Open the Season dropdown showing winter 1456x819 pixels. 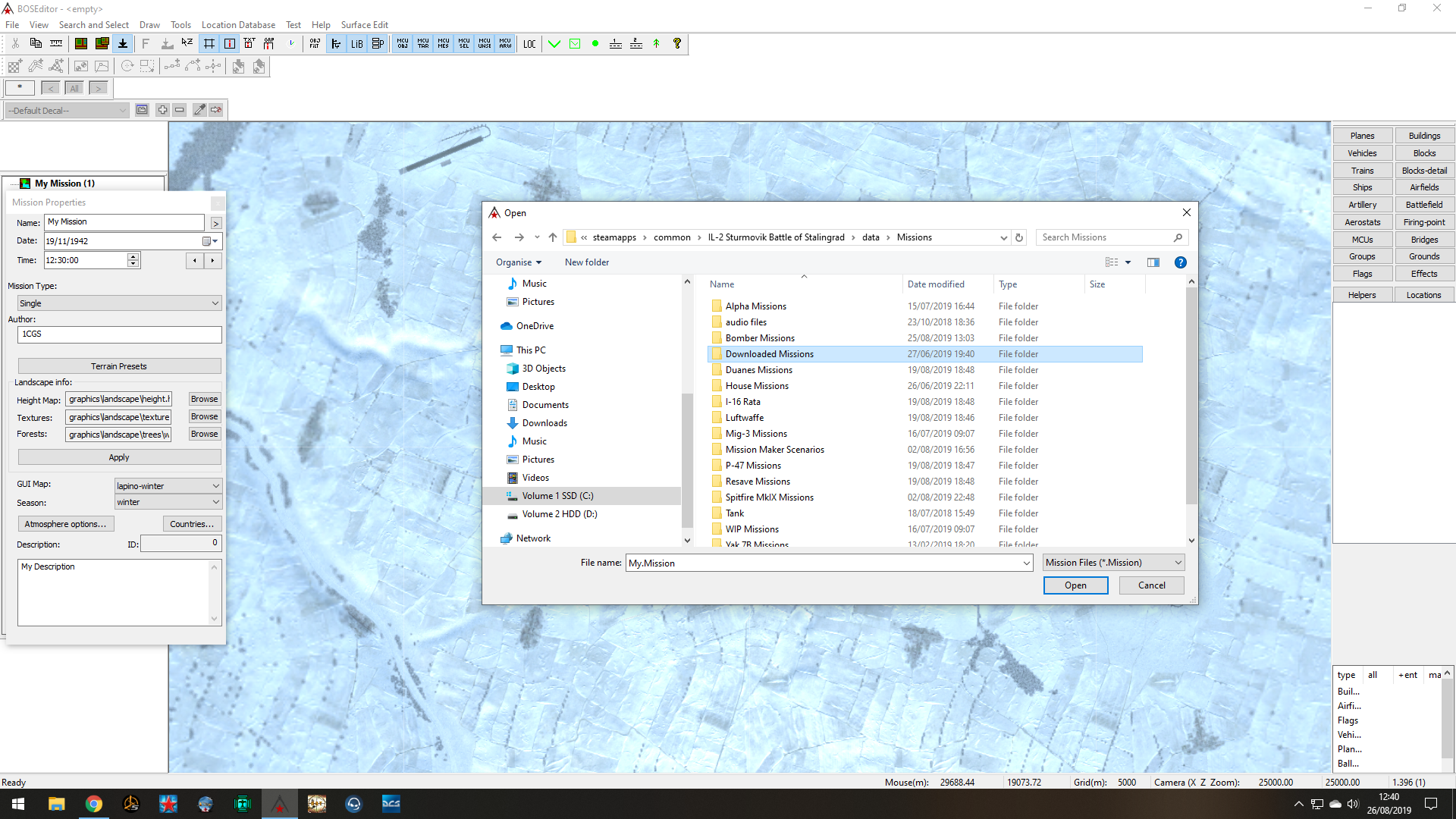168,502
